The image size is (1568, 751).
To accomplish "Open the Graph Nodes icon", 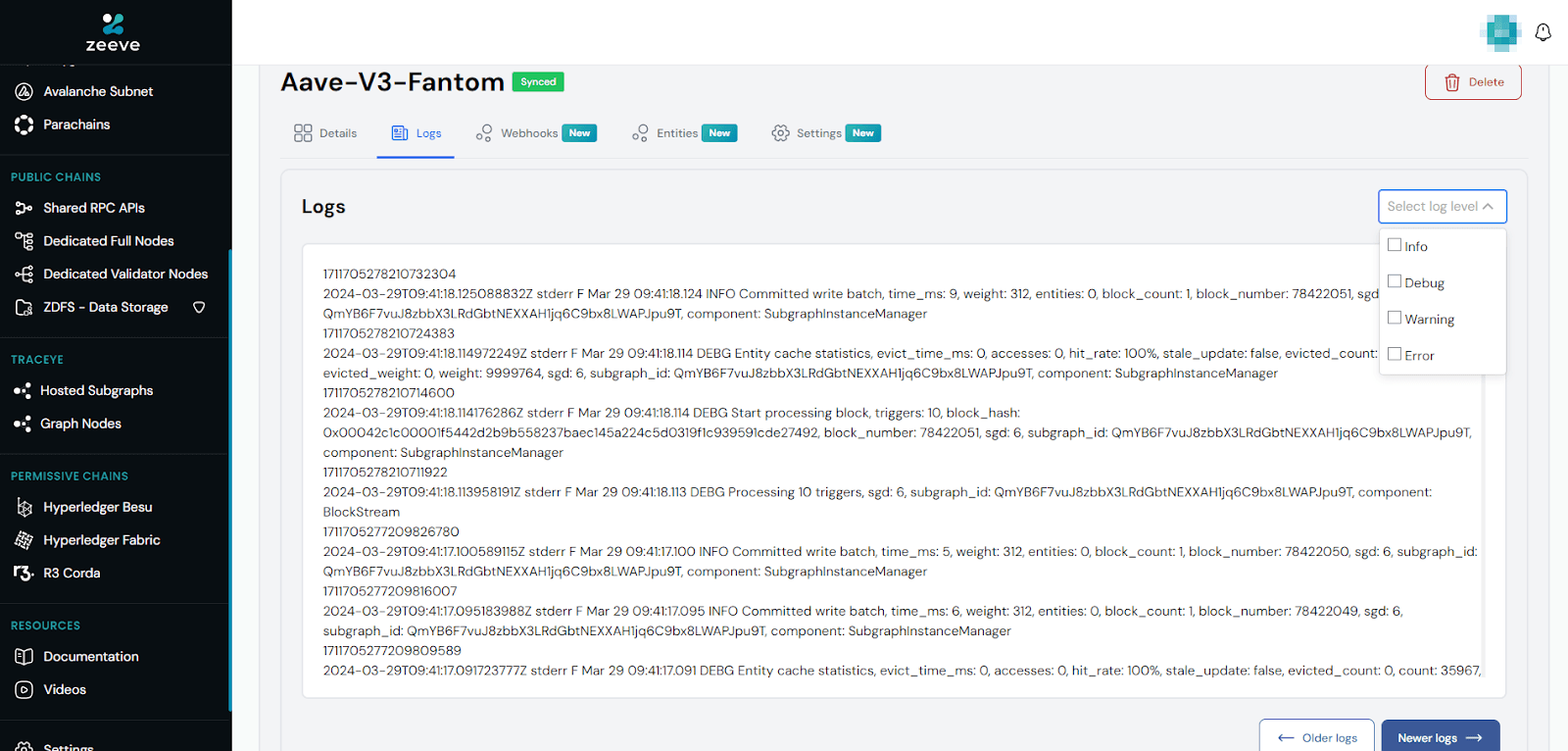I will [23, 424].
